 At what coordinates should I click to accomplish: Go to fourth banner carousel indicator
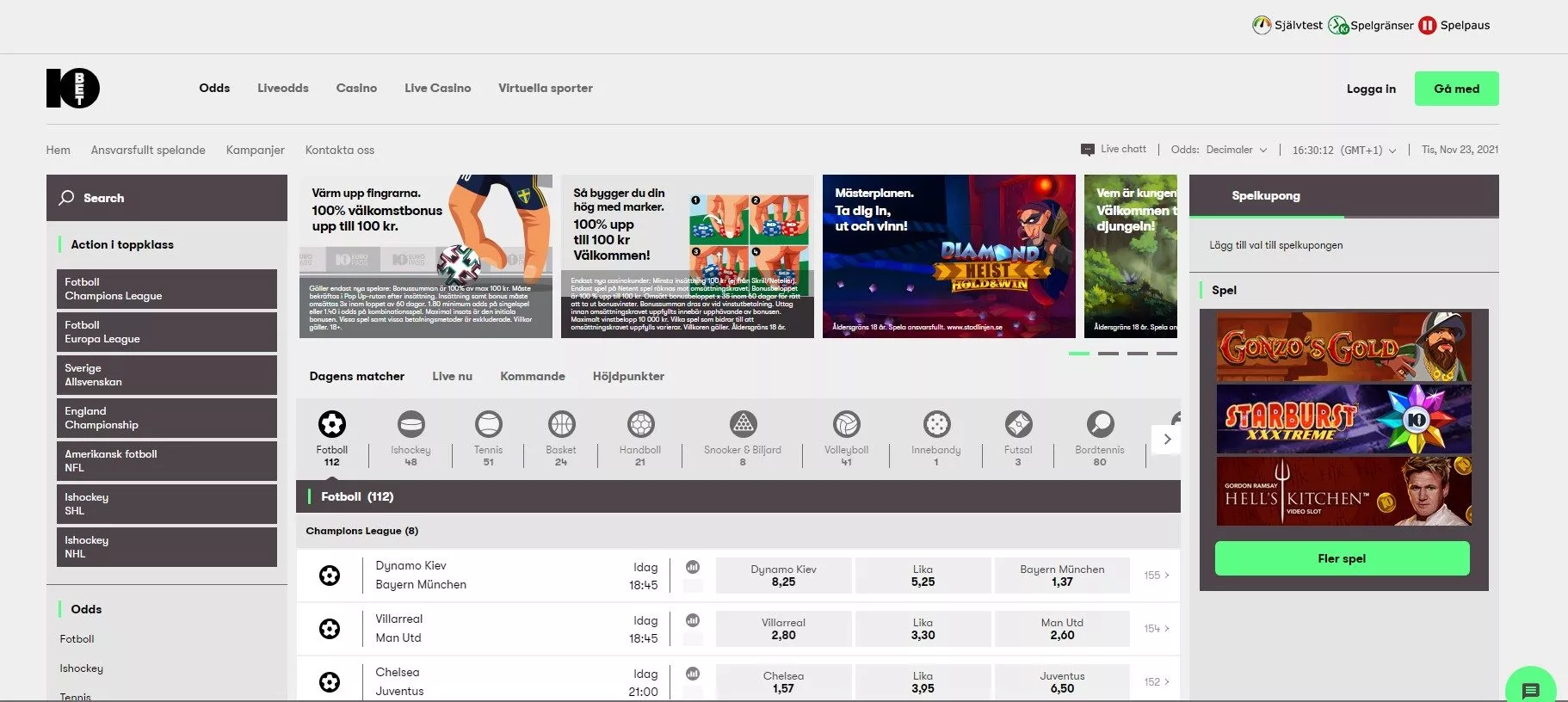[x=1167, y=354]
